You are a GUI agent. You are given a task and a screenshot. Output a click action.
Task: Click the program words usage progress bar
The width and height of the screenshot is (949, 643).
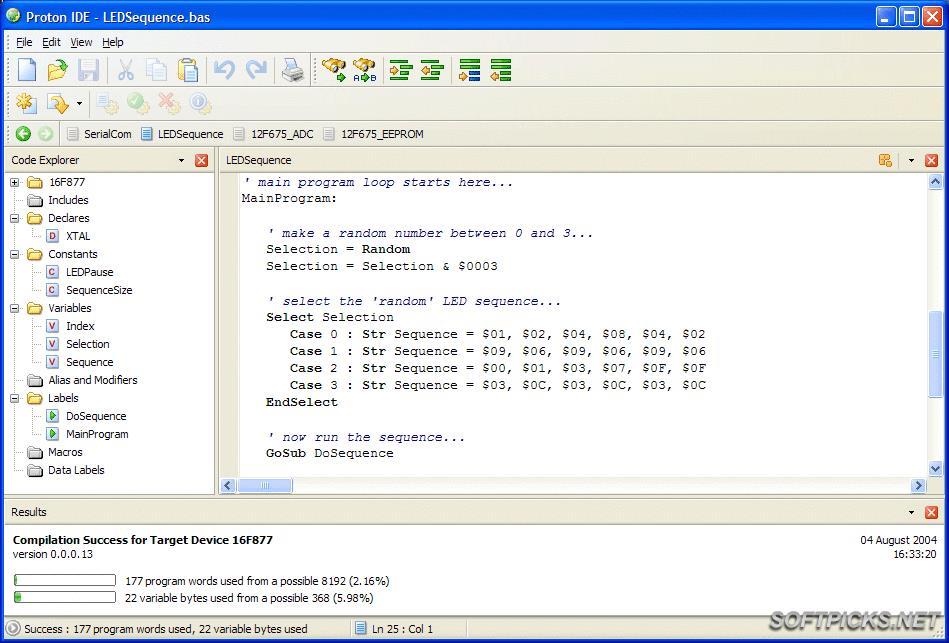point(65,581)
